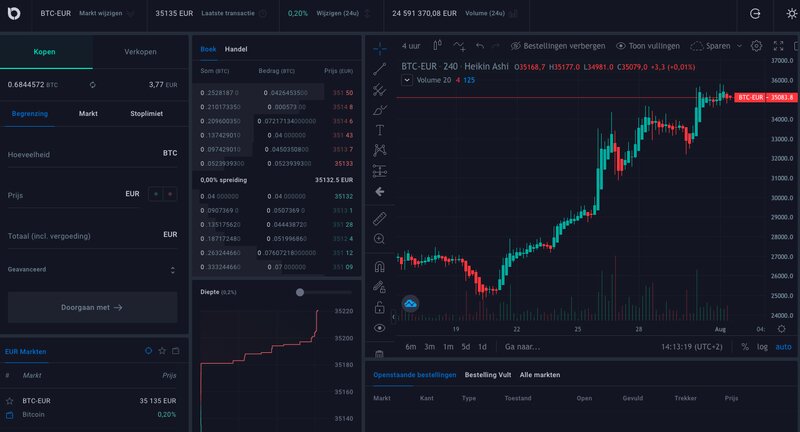The width and height of the screenshot is (800, 432).
Task: Click the circle icon in EUR Markten header
Action: point(148,351)
